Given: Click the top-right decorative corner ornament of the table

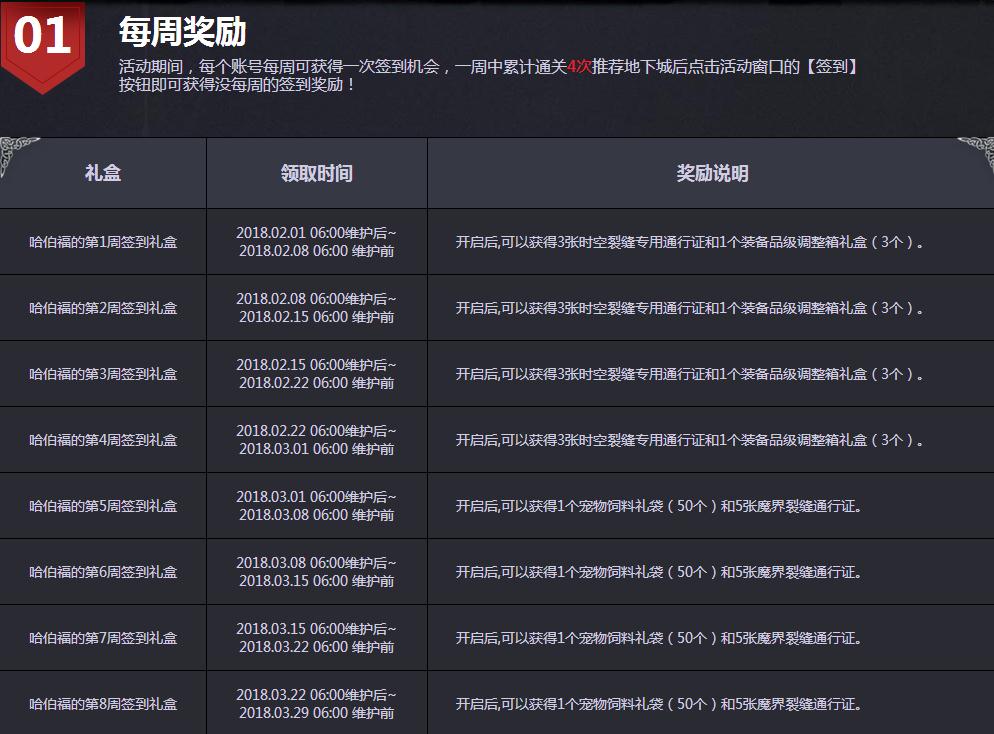Looking at the screenshot, I should coord(975,155).
